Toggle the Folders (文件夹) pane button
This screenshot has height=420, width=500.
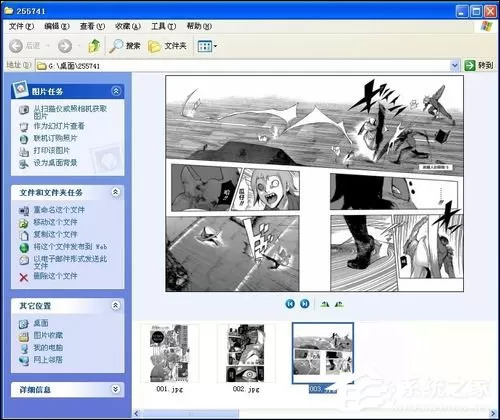coord(167,46)
